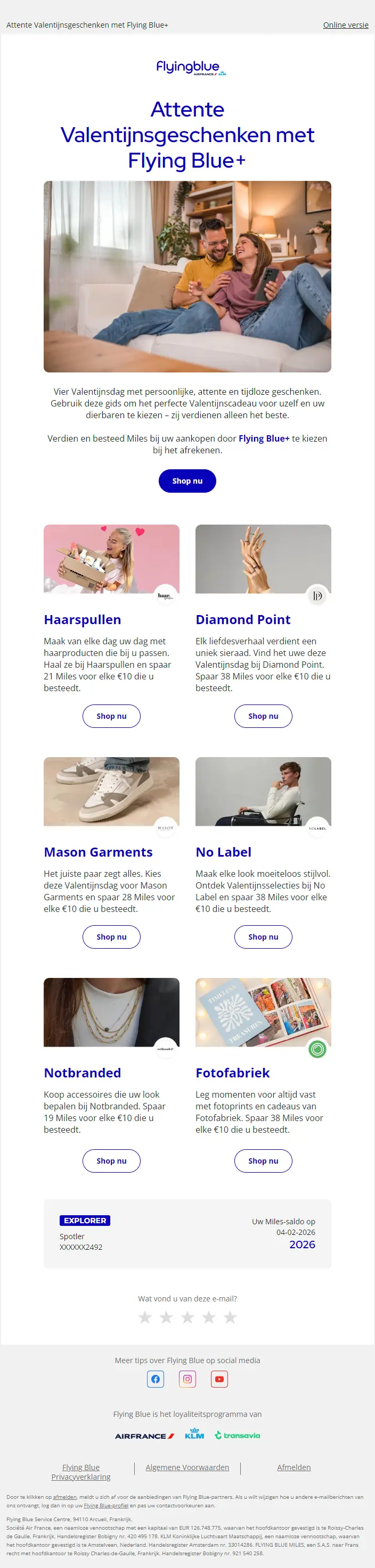Image resolution: width=375 pixels, height=1568 pixels.
Task: Click the Afmelden link in footer menu
Action: [294, 1467]
